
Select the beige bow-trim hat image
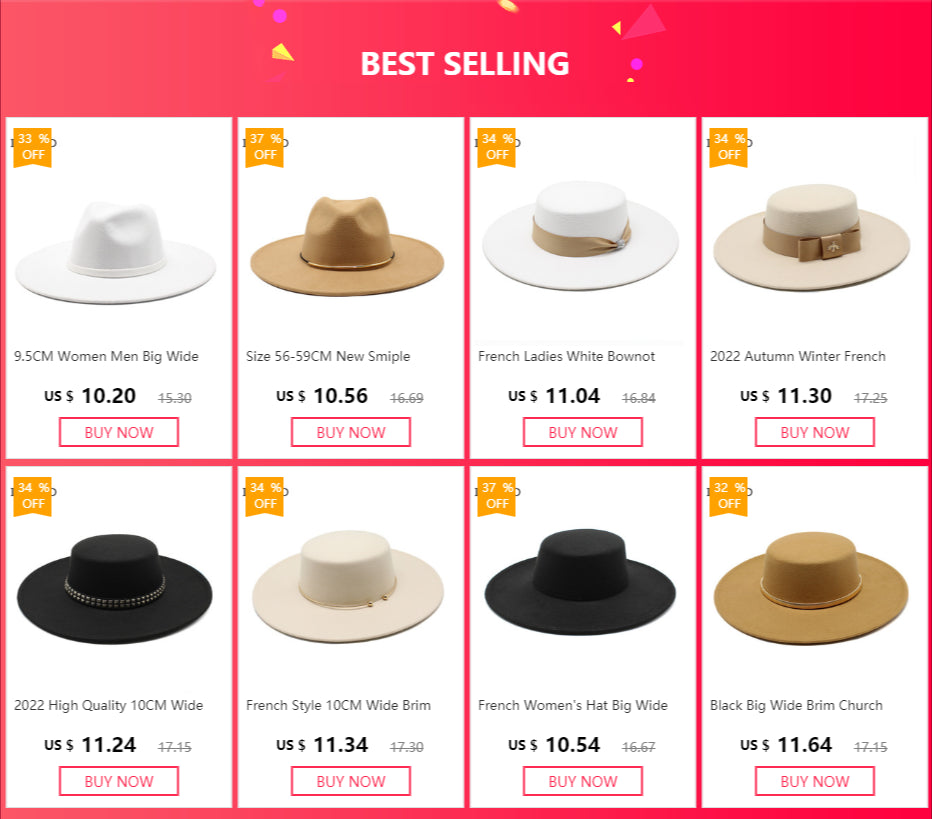click(x=814, y=245)
